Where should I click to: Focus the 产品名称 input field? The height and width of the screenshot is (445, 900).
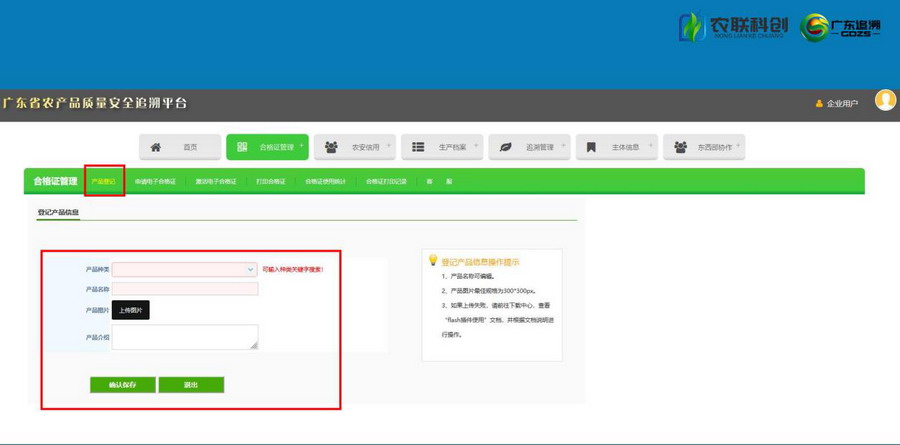coord(185,289)
